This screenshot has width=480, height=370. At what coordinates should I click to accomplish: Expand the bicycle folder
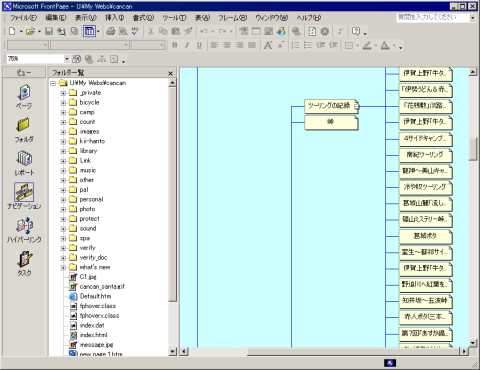[x=63, y=103]
